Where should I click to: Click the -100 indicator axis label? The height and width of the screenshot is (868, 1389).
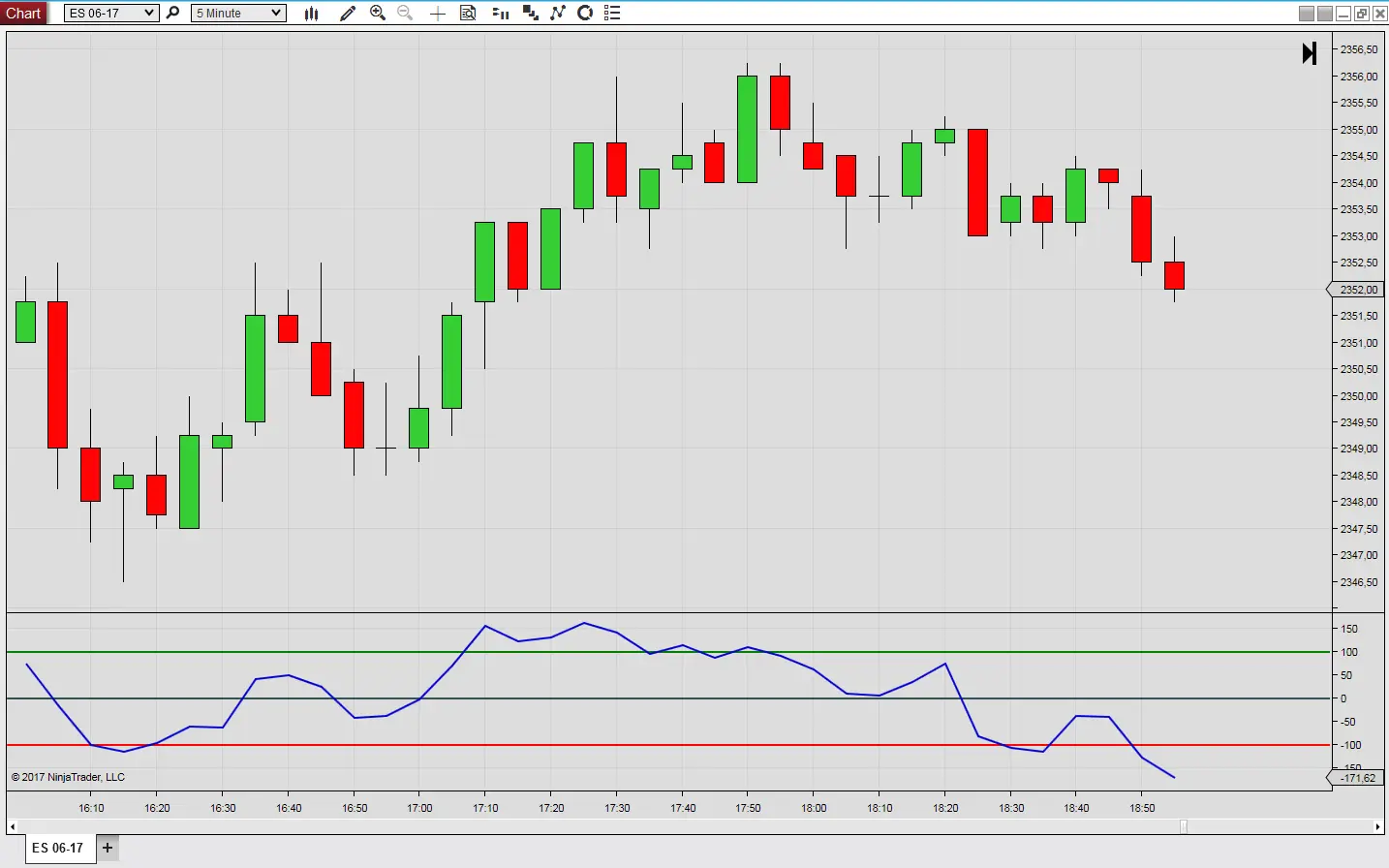point(1349,745)
